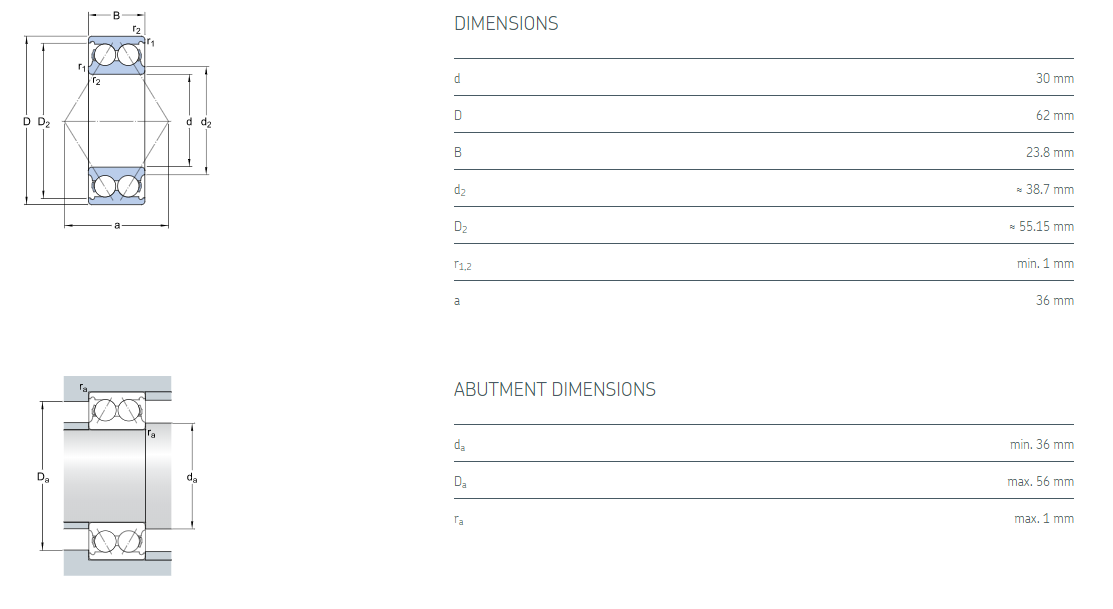Click the ≈ 38.7 mm value
Image resolution: width=1113 pixels, height=609 pixels.
click(x=1043, y=189)
